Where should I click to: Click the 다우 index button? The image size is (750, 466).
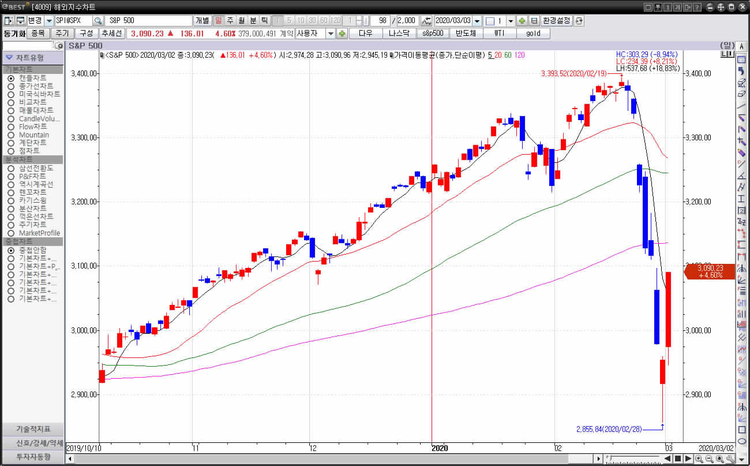click(365, 33)
